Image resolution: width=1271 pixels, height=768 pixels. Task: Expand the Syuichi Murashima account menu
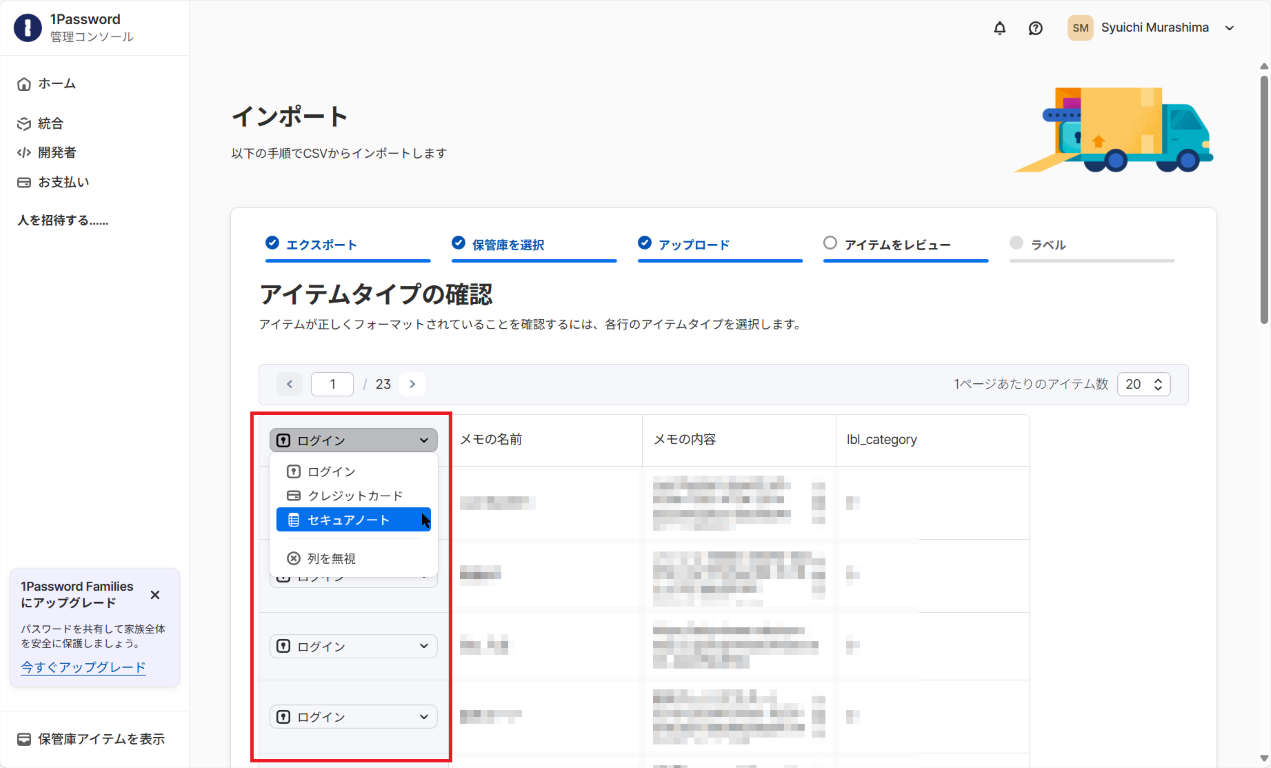click(1229, 28)
